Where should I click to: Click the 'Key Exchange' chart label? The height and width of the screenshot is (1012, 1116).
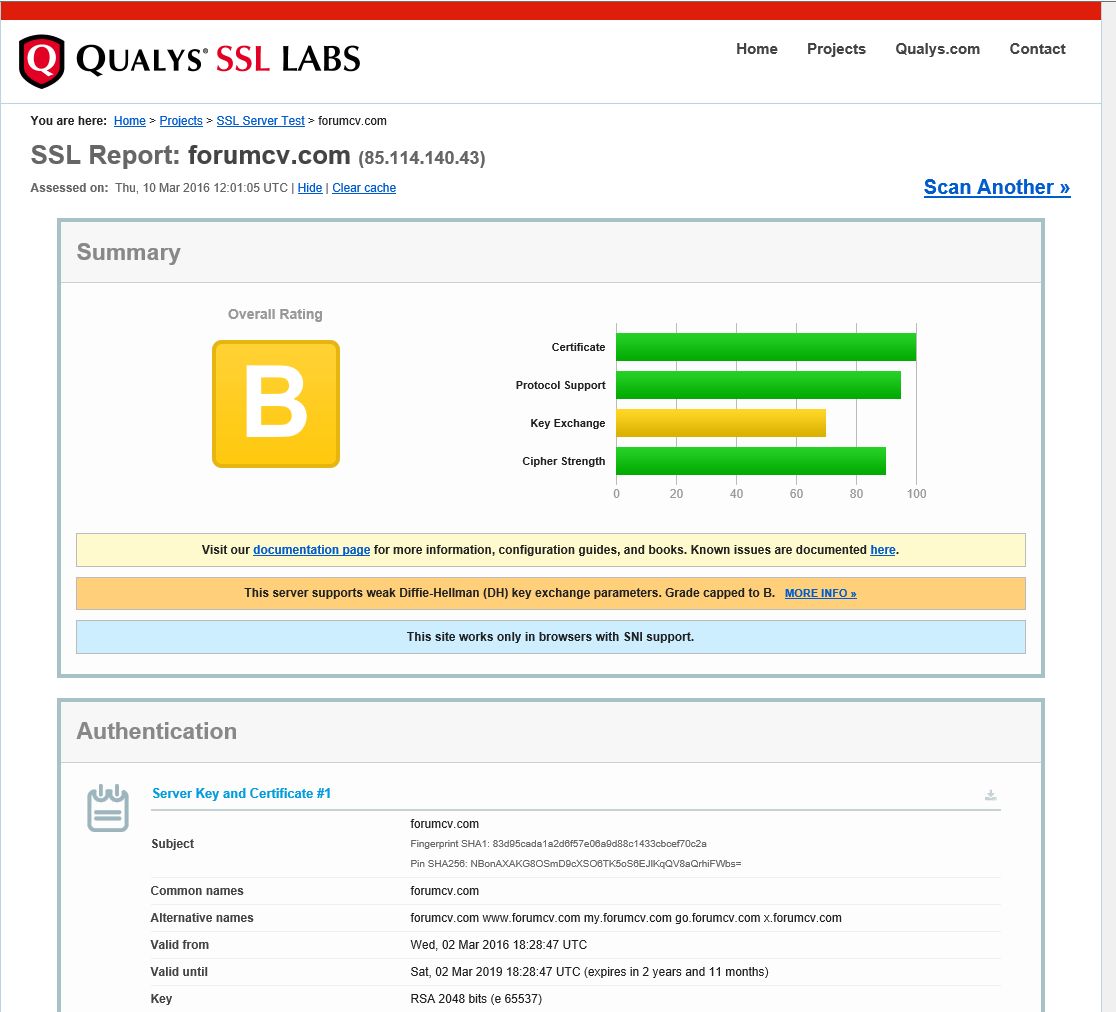pyautogui.click(x=567, y=423)
